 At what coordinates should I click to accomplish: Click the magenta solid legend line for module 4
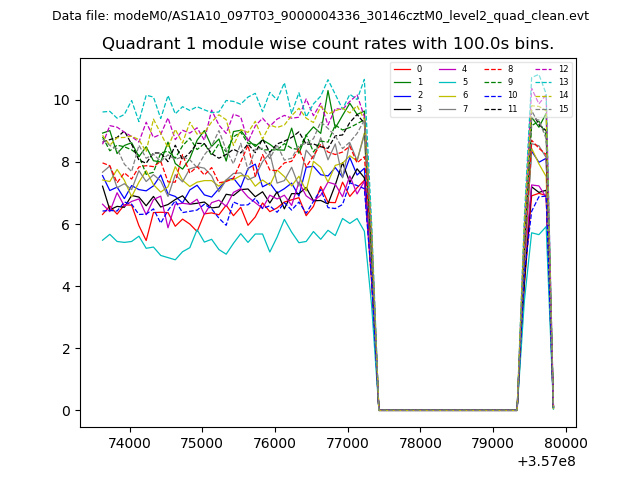click(448, 69)
